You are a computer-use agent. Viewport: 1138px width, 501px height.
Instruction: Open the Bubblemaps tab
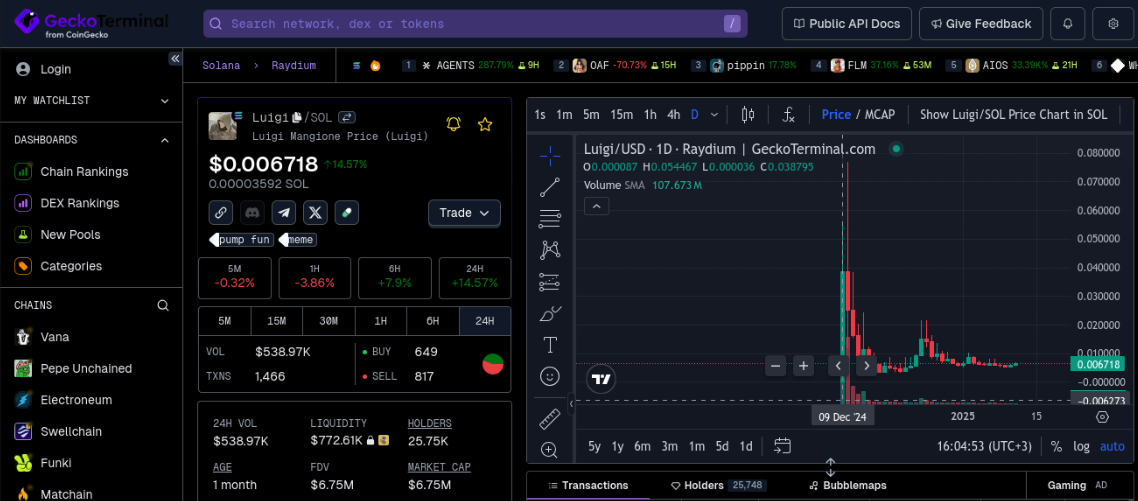(848, 485)
